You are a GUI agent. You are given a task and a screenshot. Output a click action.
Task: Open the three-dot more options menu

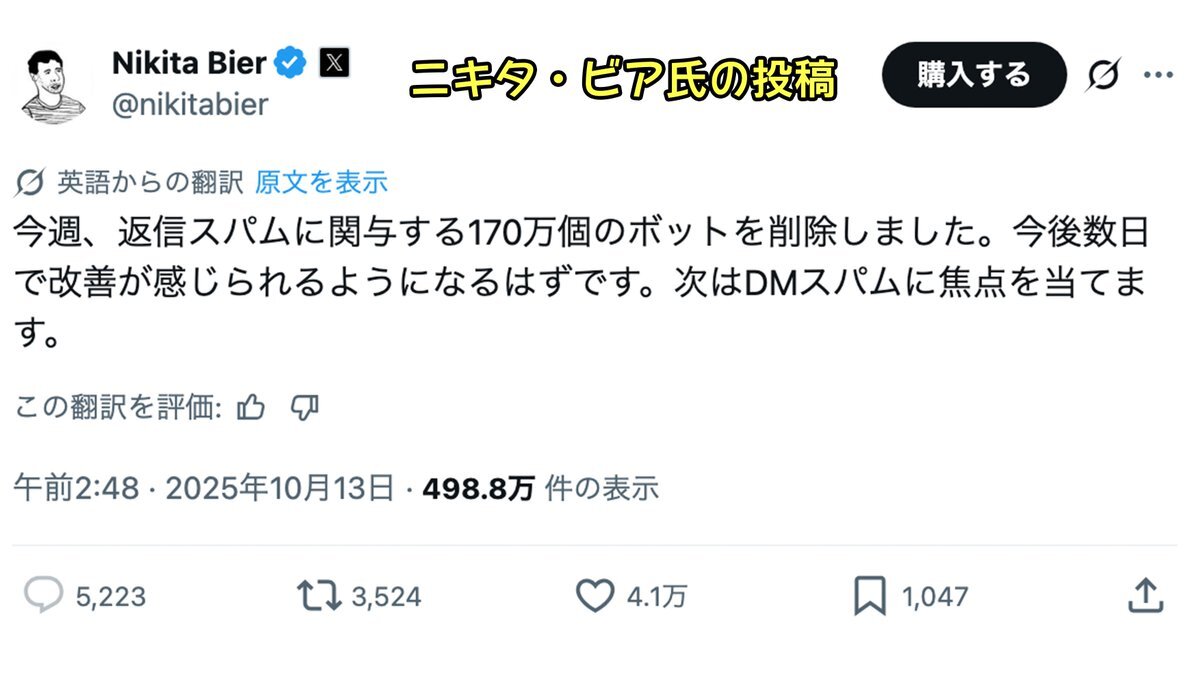click(1158, 75)
